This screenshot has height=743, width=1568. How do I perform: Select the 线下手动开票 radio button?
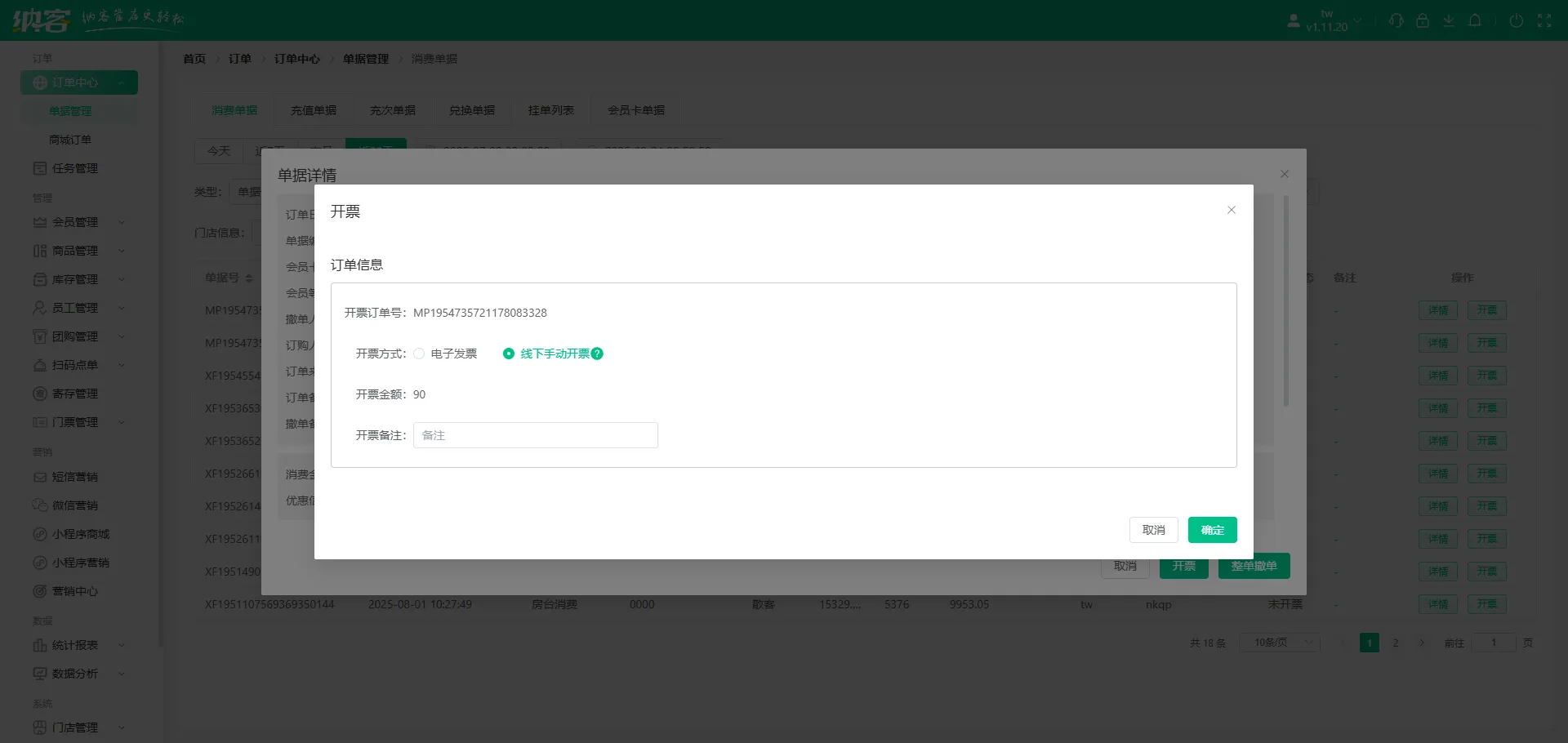point(509,354)
